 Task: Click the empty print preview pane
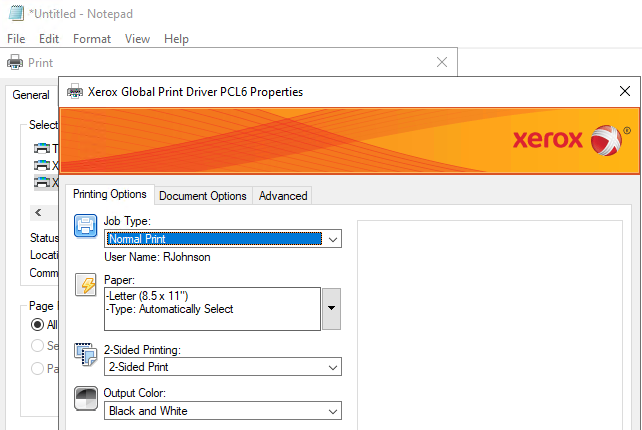(490, 325)
